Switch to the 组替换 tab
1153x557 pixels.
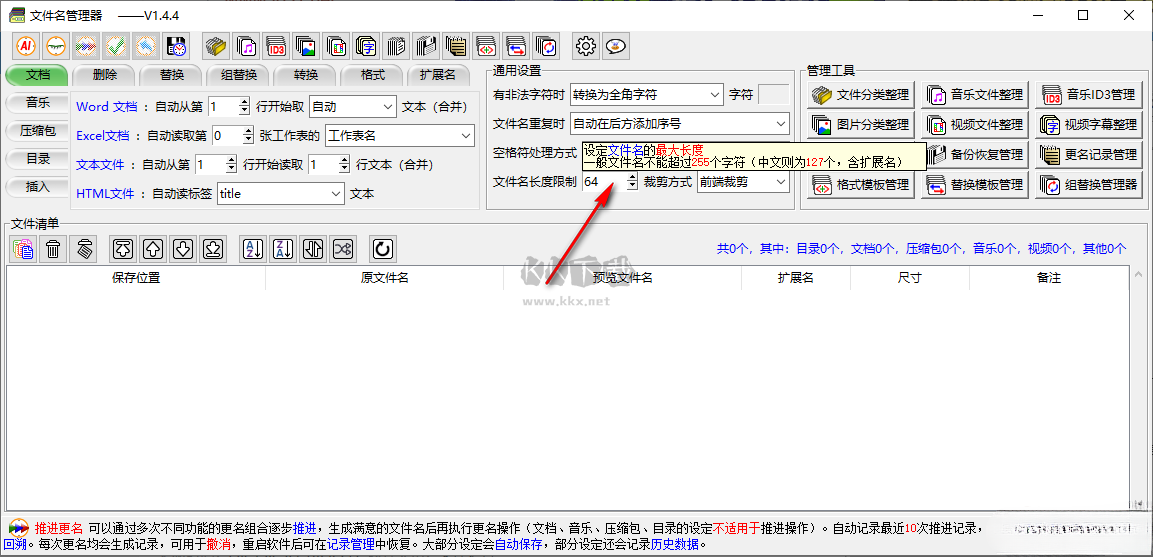pyautogui.click(x=238, y=75)
